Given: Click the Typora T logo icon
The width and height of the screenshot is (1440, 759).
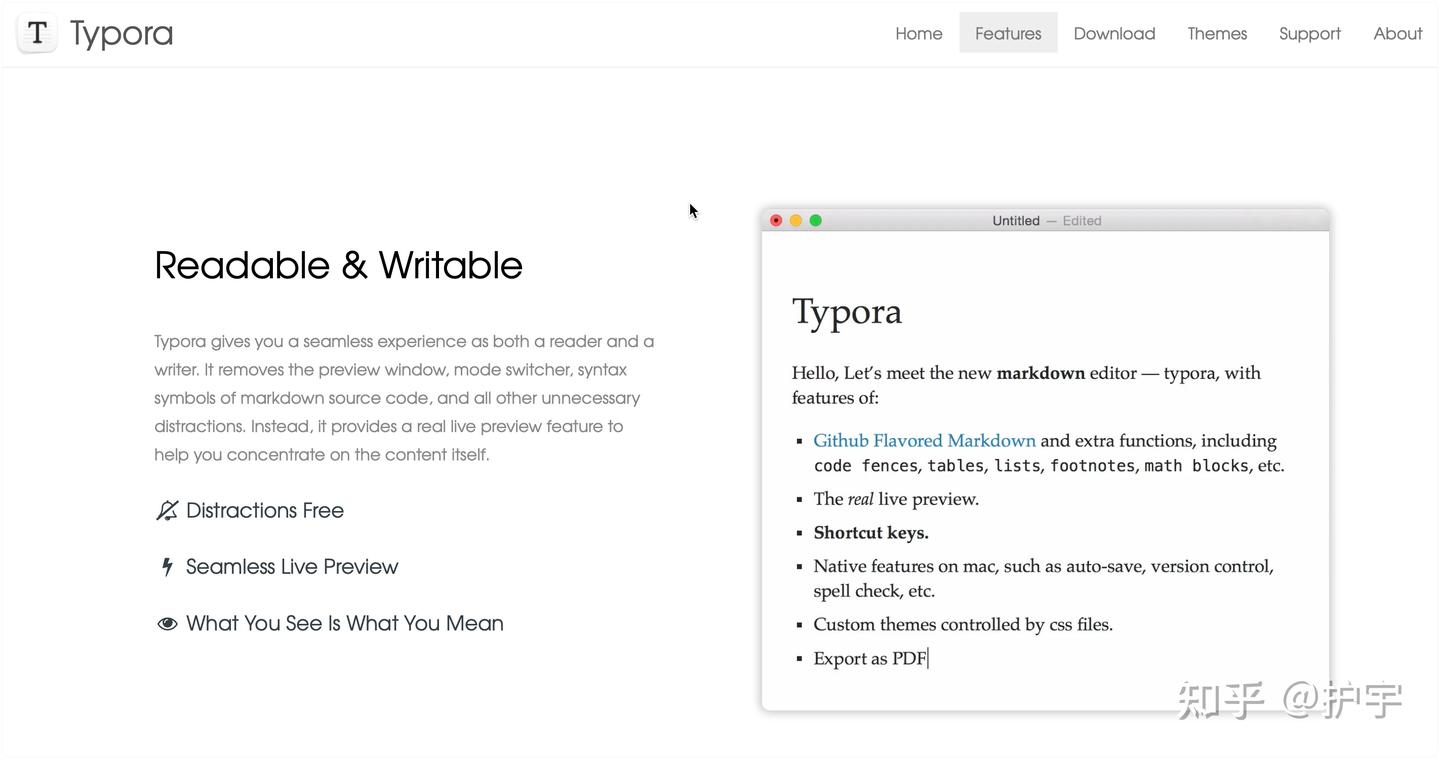Looking at the screenshot, I should coord(37,33).
